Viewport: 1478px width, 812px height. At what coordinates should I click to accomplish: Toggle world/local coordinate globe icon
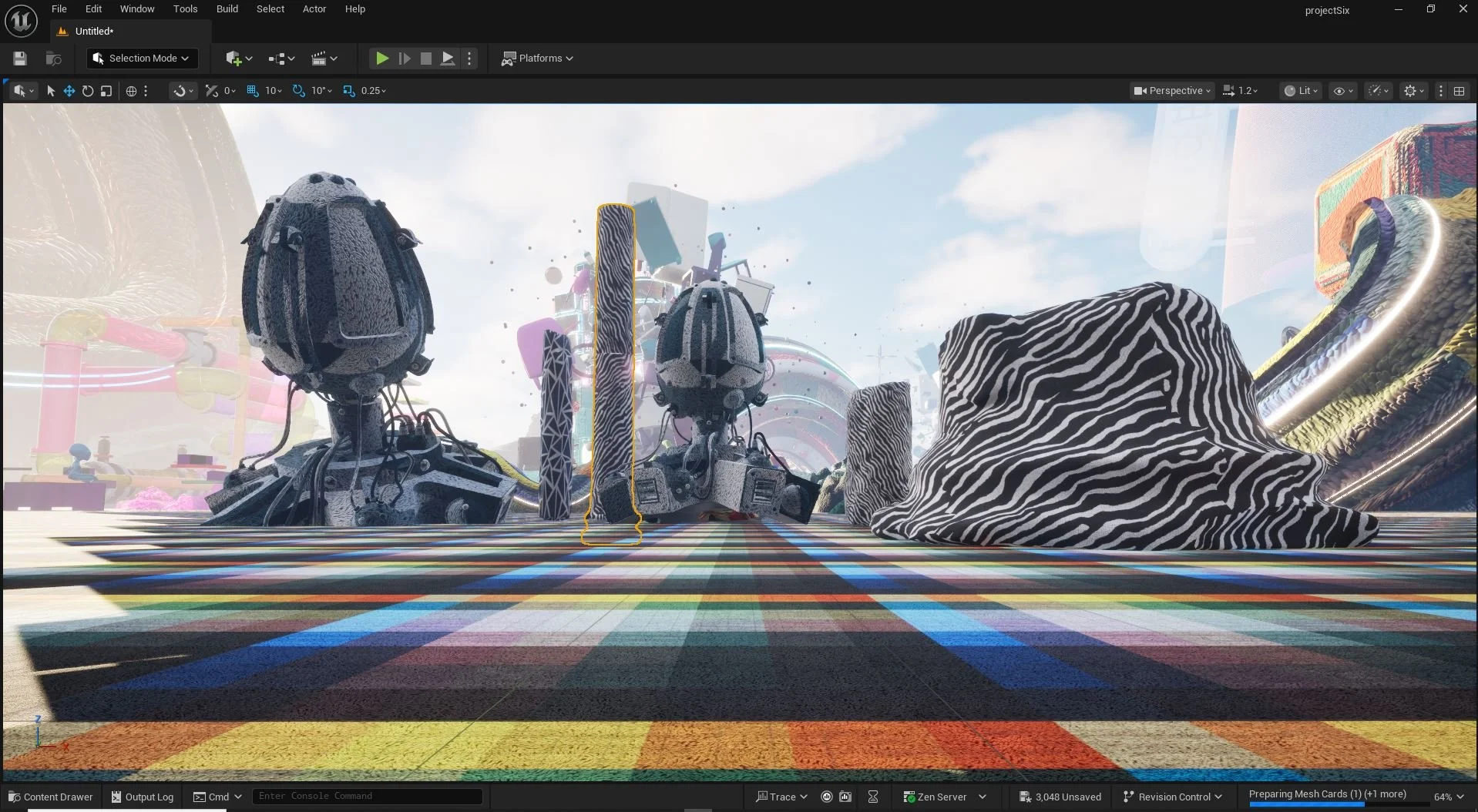click(x=131, y=91)
